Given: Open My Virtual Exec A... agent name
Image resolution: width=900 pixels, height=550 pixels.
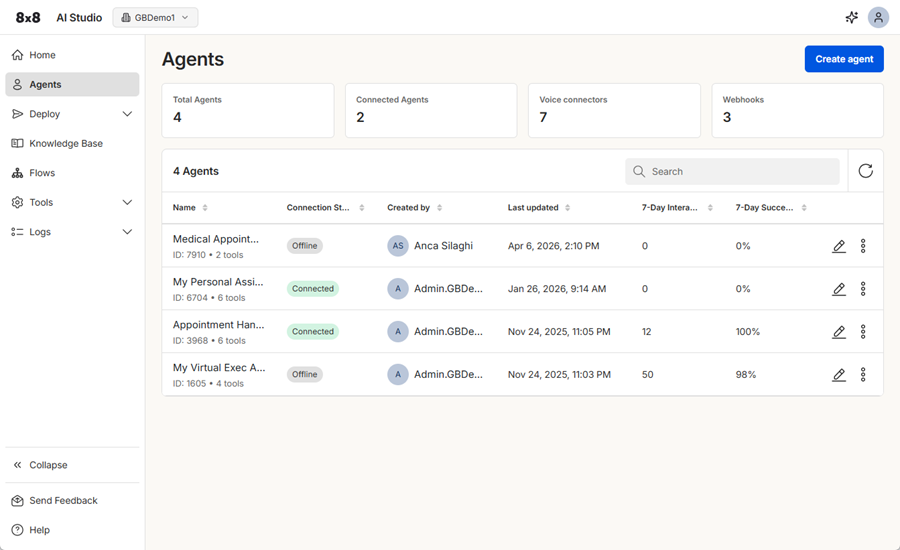Looking at the screenshot, I should click(x=219, y=368).
